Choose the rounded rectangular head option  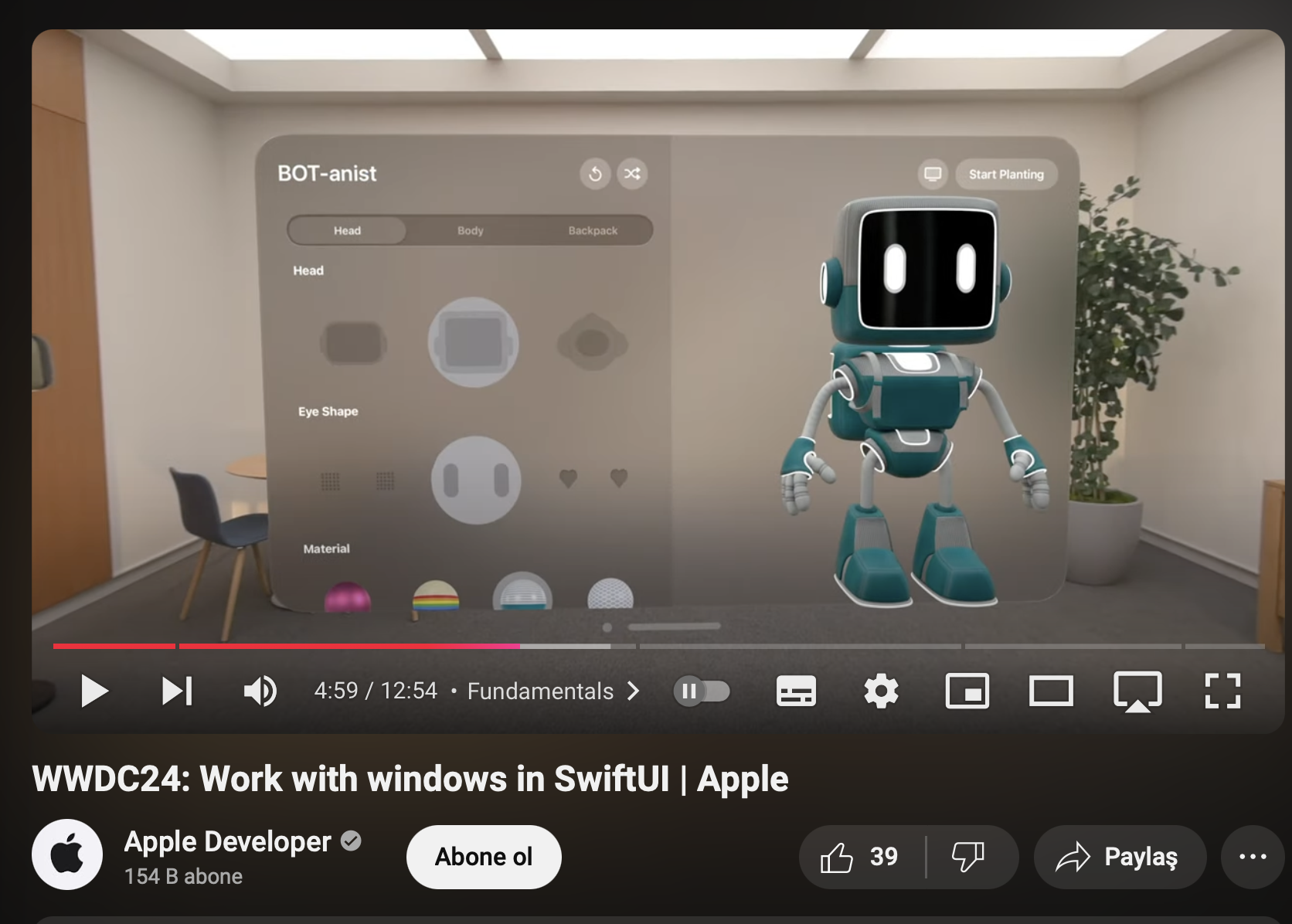[353, 342]
